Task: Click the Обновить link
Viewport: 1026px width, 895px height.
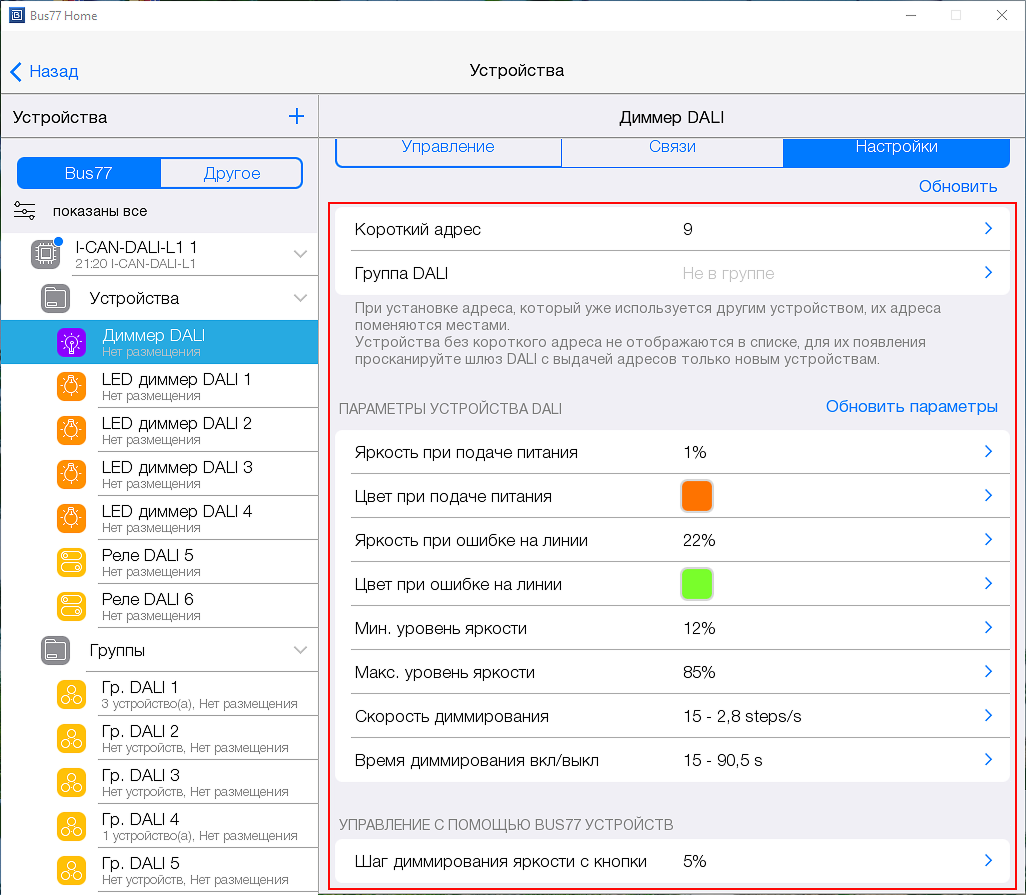Action: coord(958,186)
